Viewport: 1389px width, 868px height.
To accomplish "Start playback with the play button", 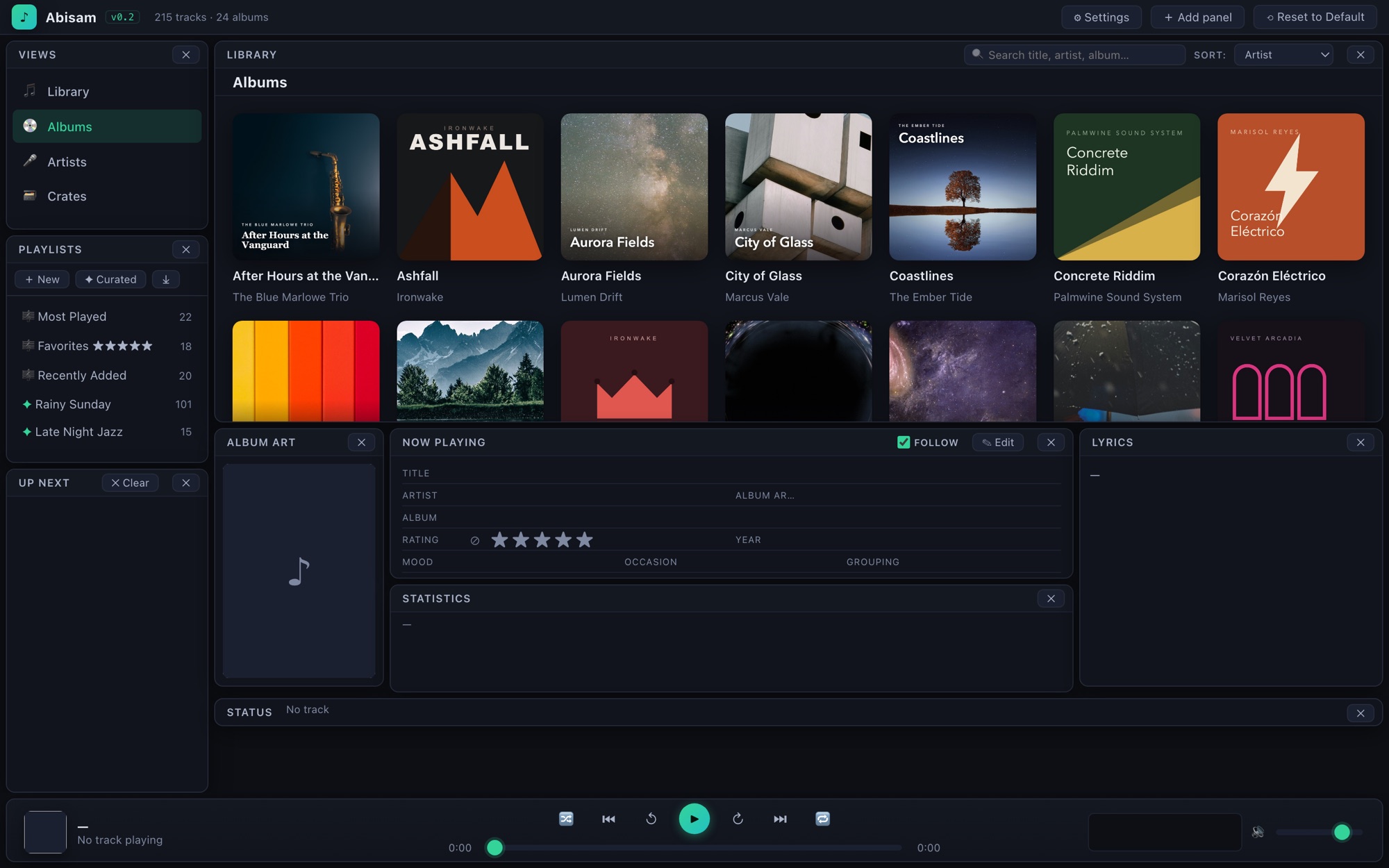I will pyautogui.click(x=694, y=819).
